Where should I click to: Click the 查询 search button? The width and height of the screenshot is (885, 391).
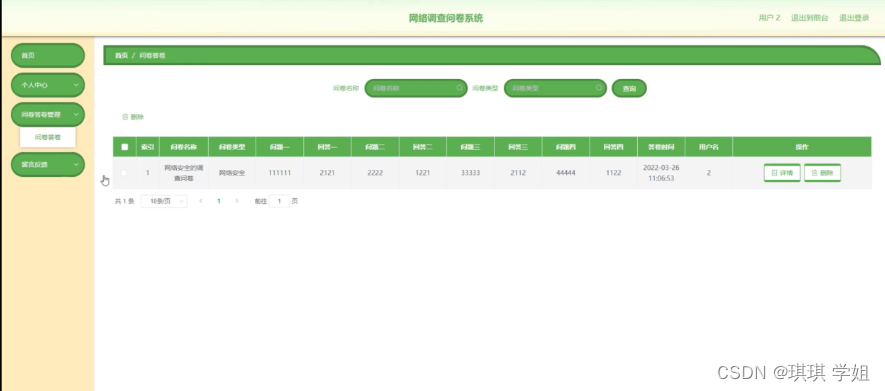629,89
